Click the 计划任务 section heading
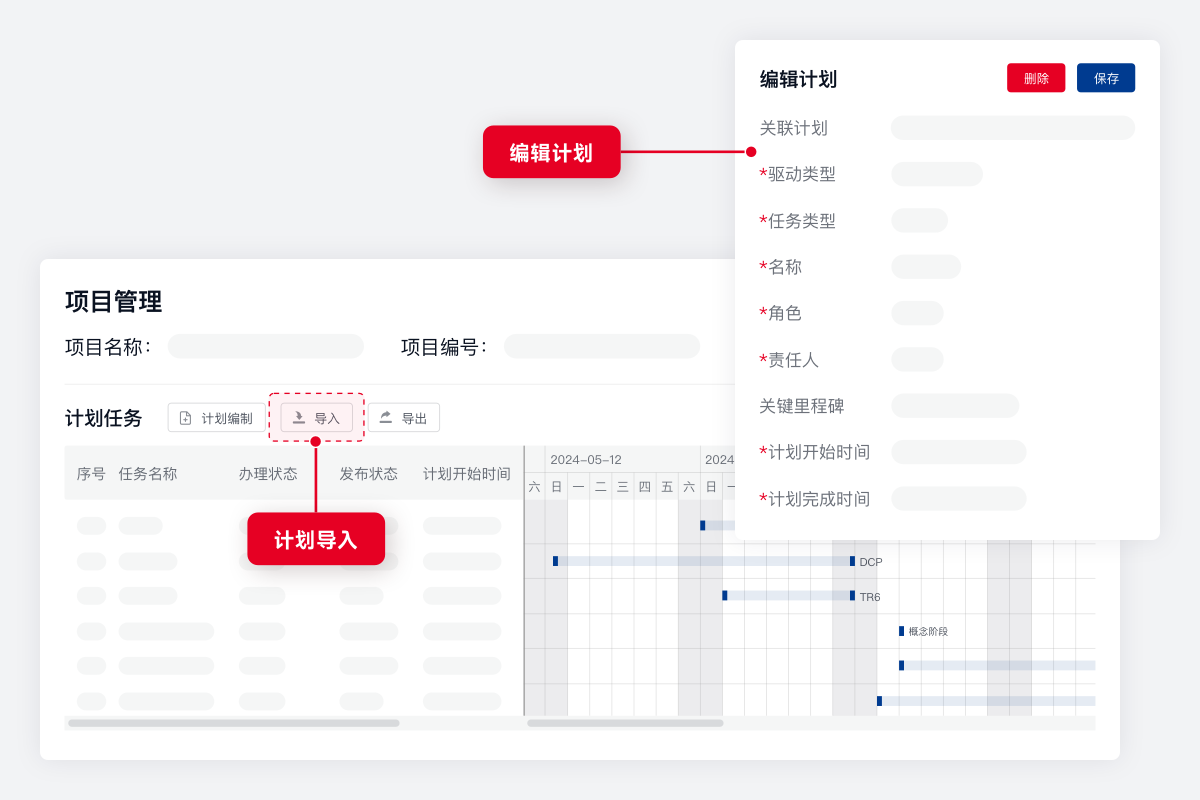The image size is (1200, 800). pyautogui.click(x=104, y=418)
